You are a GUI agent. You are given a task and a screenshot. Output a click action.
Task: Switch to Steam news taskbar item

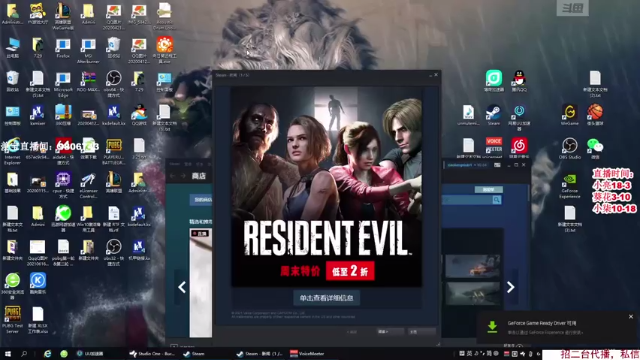click(260, 353)
